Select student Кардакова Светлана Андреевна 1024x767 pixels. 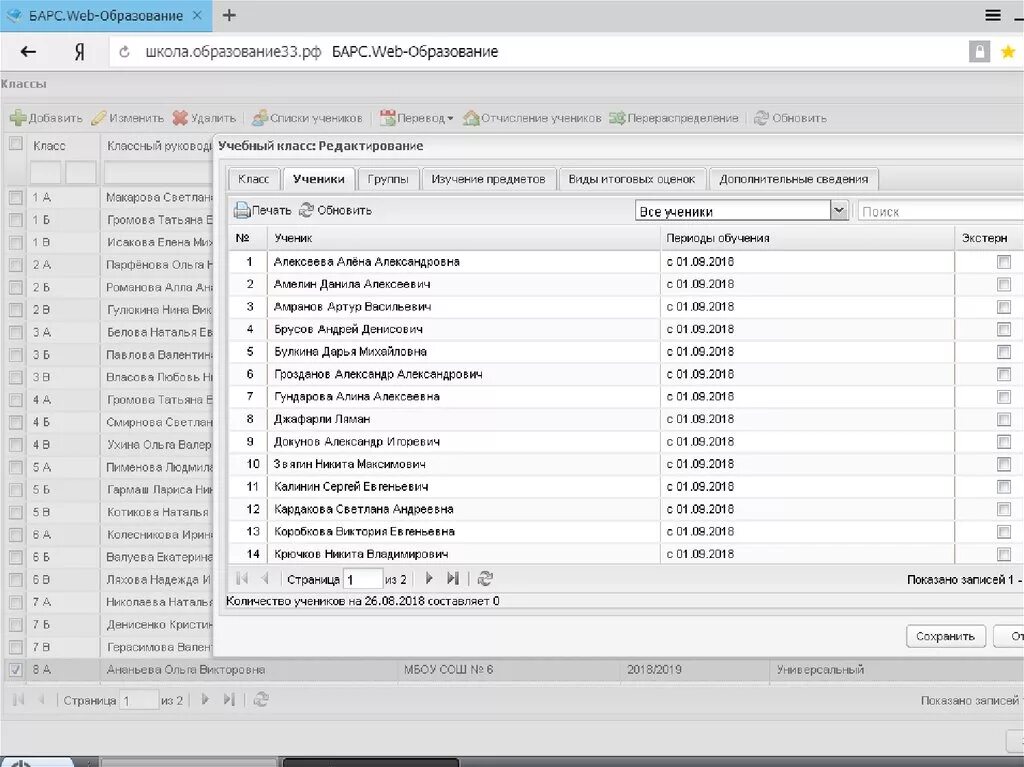pos(364,509)
